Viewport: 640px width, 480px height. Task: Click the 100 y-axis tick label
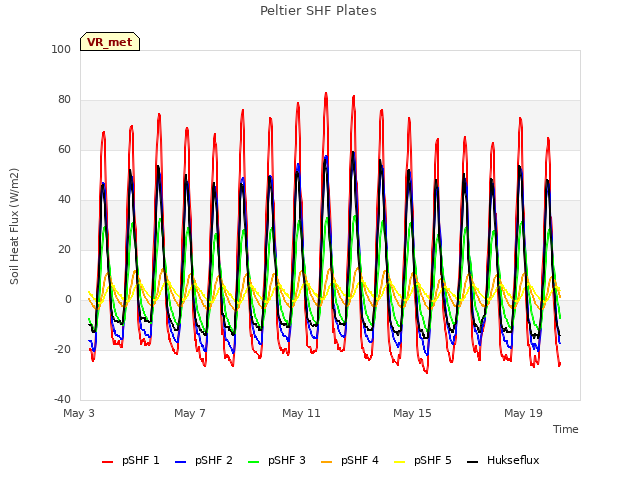(x=61, y=49)
